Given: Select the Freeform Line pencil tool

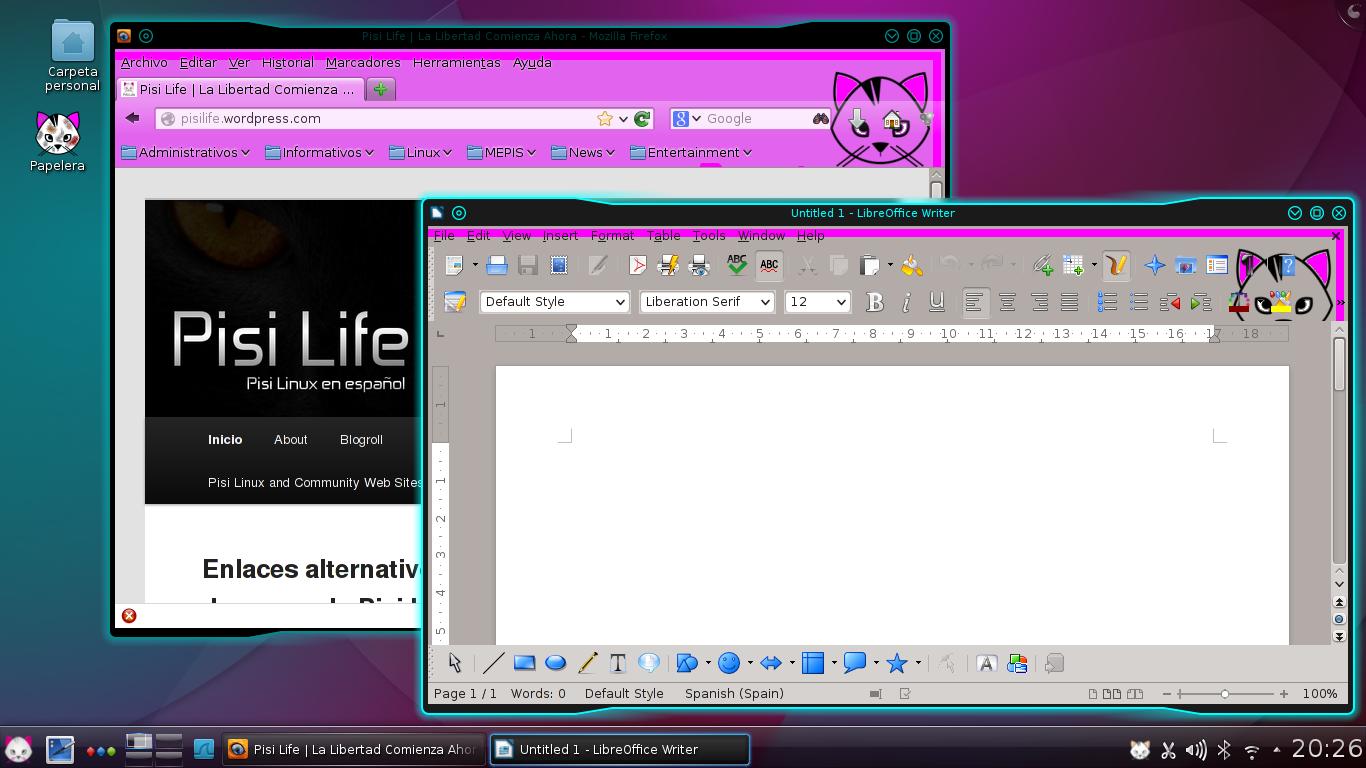Looking at the screenshot, I should pos(587,663).
